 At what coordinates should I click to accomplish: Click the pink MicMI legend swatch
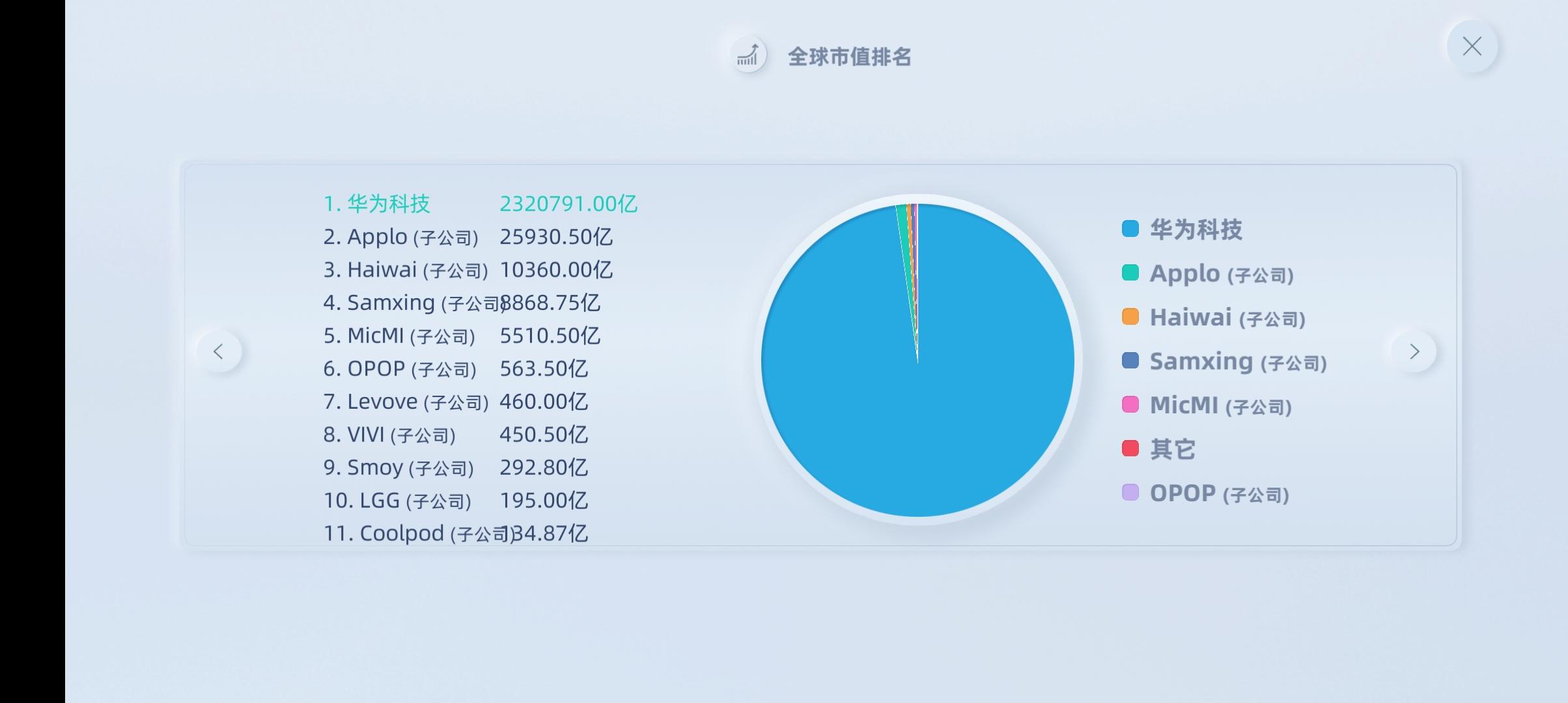pos(1130,405)
